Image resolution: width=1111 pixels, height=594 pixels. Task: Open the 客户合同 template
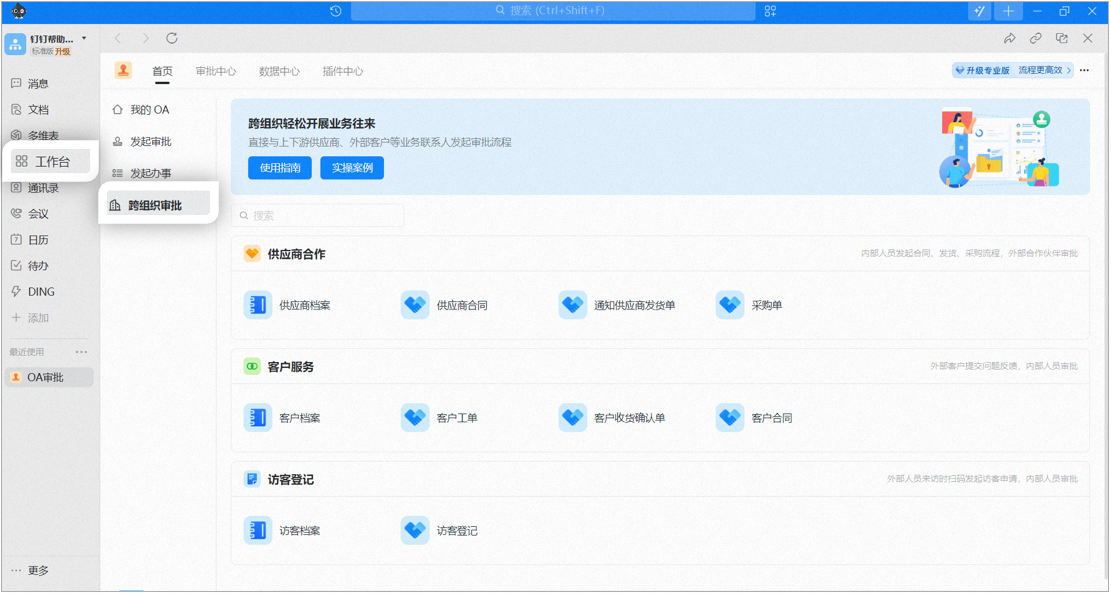[754, 418]
